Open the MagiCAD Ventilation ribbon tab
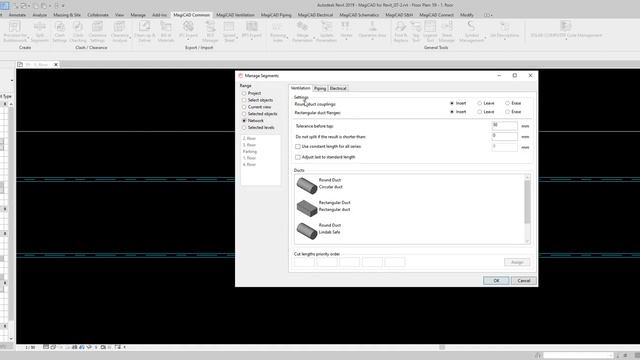640x360 pixels. coord(235,15)
